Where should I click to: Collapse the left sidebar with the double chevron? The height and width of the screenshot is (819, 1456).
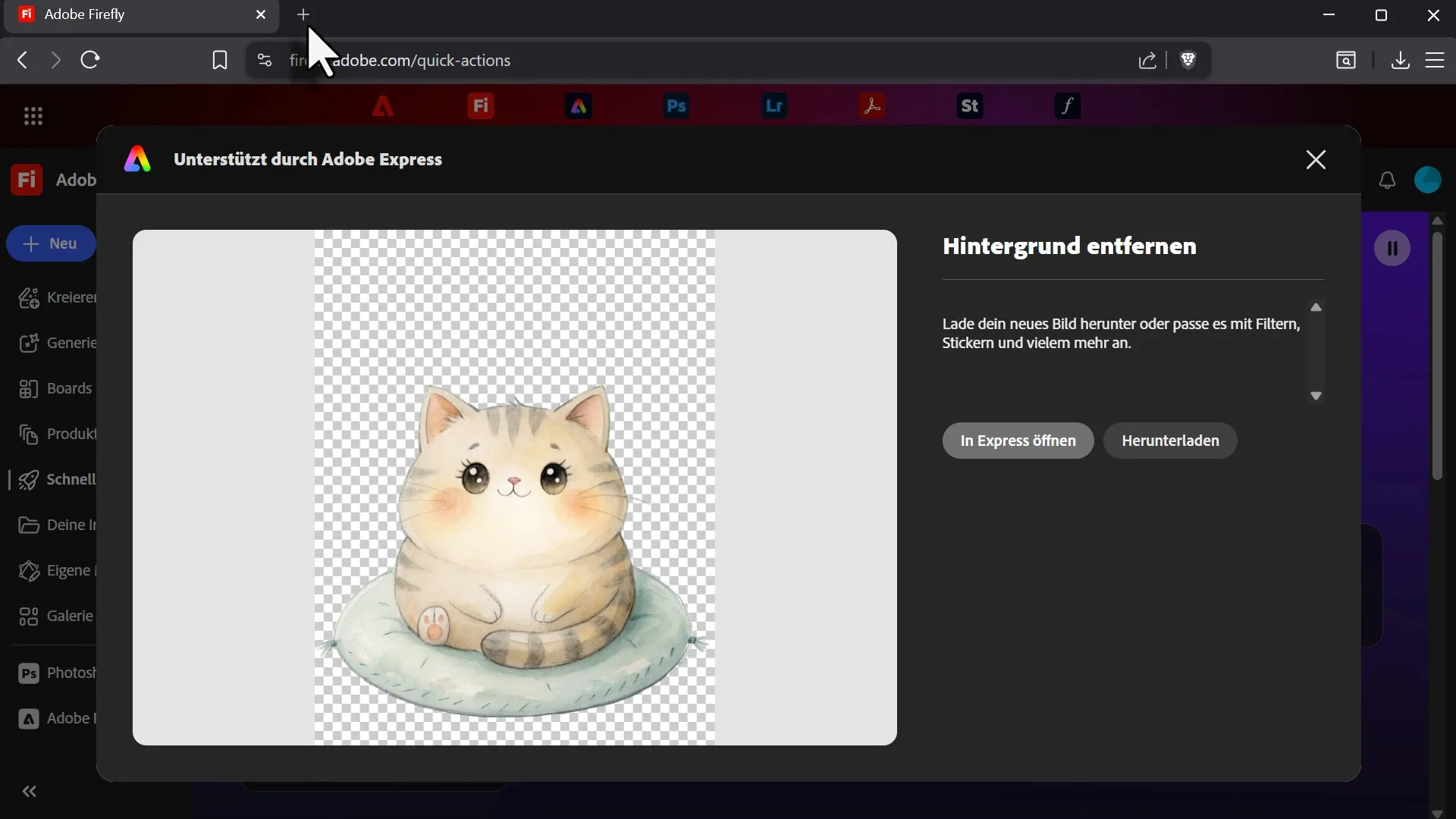pyautogui.click(x=30, y=792)
